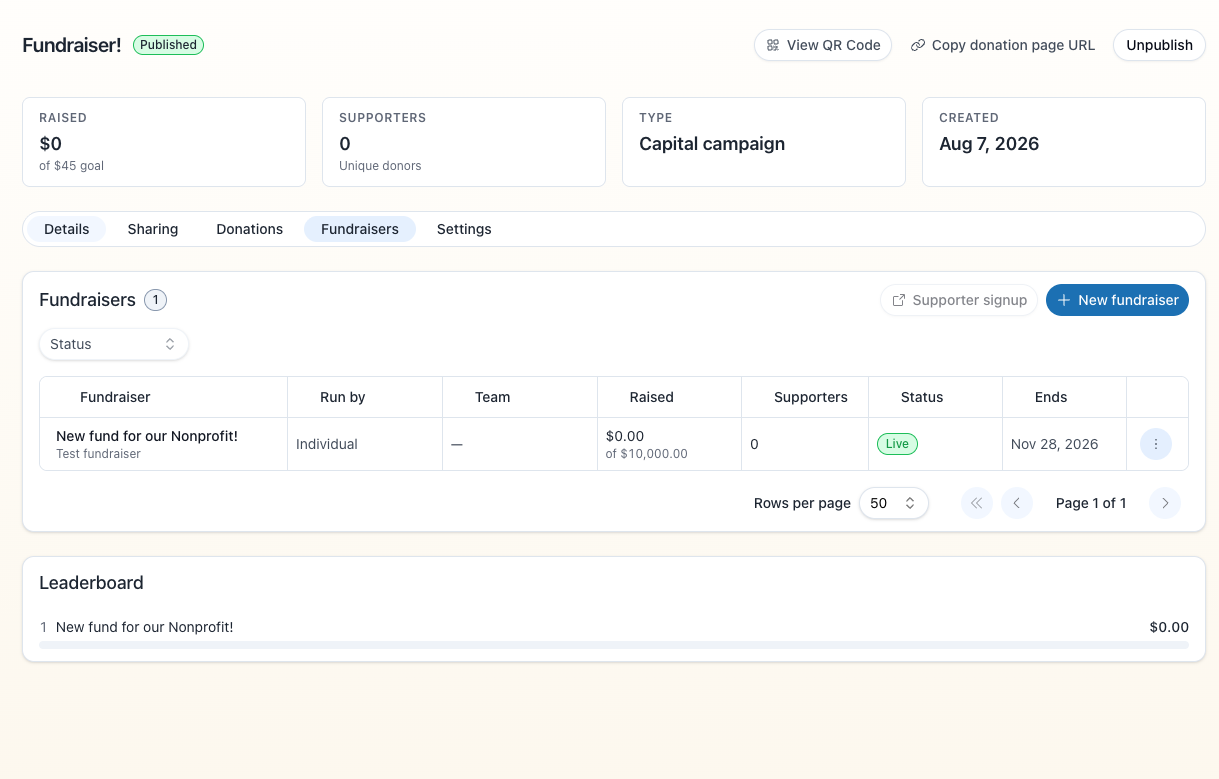Expand the Status filter dropdown
Viewport: 1219px width, 779px height.
point(114,344)
